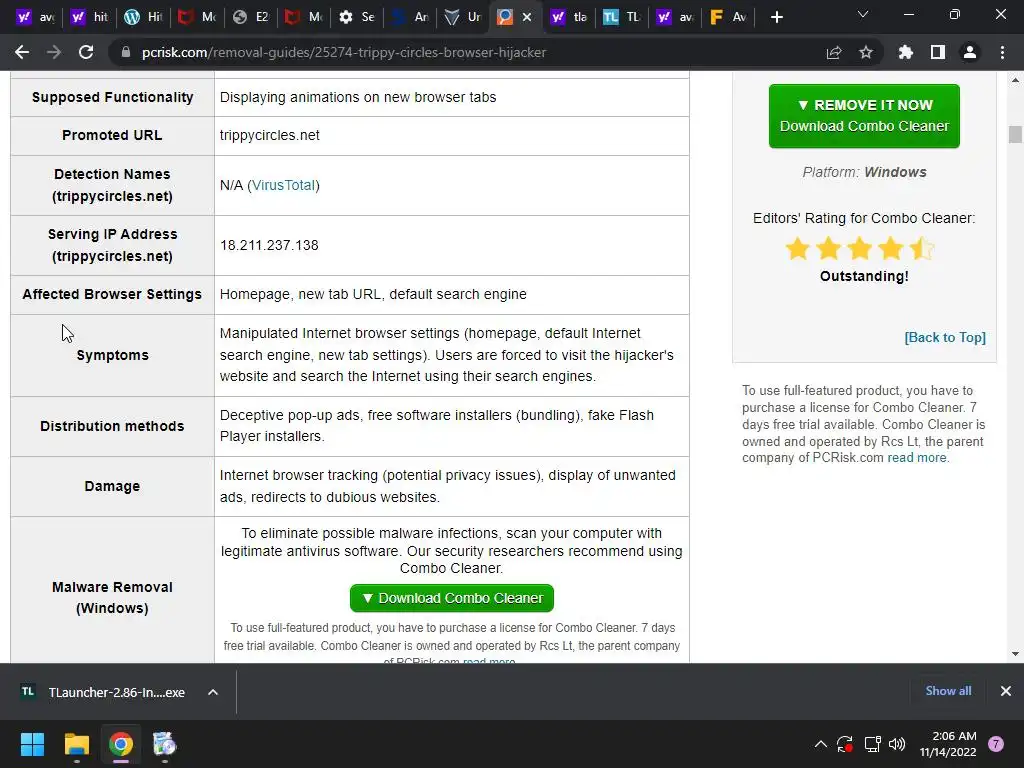The height and width of the screenshot is (768, 1024).
Task: Open the network tray icon
Action: [872, 744]
